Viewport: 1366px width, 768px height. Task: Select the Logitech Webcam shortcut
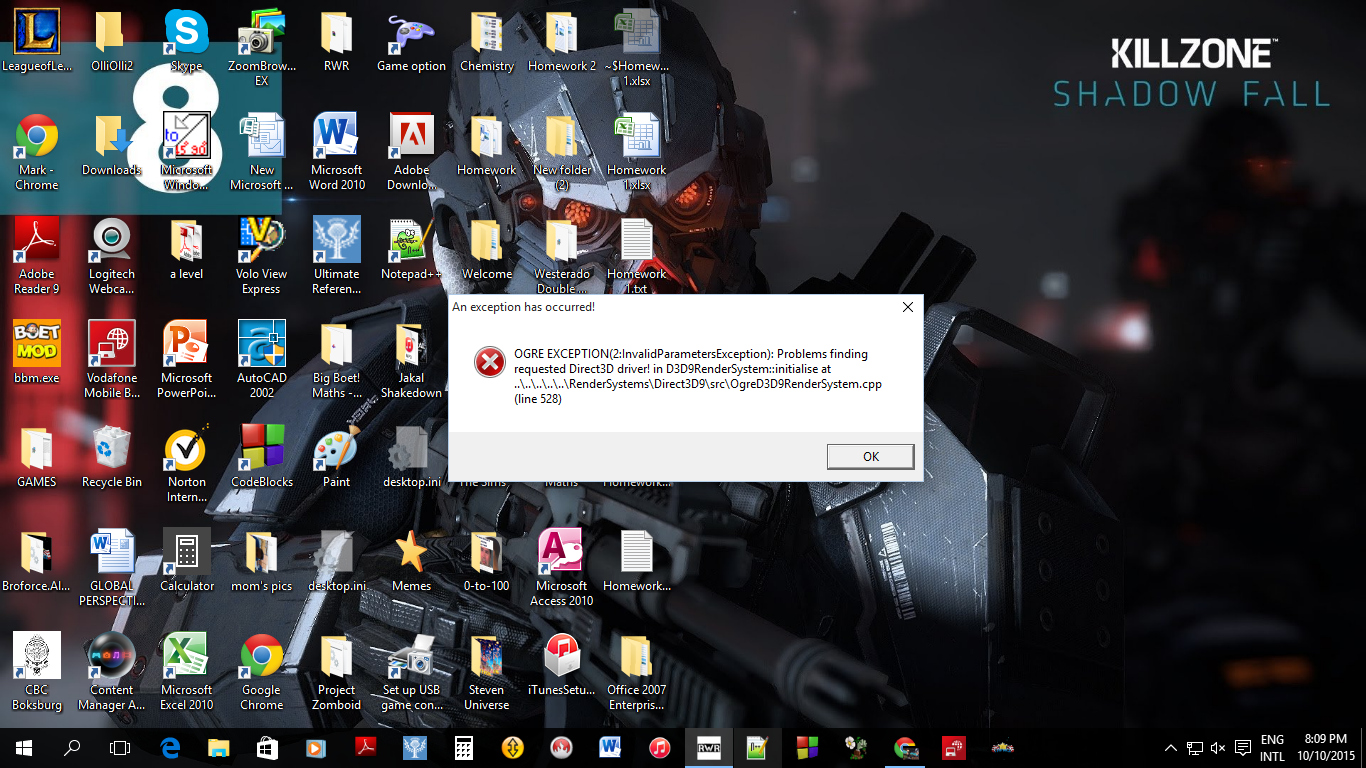pos(112,256)
